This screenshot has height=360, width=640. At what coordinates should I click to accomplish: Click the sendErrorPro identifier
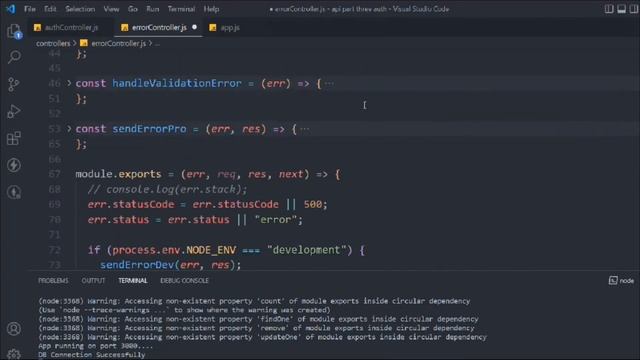[x=149, y=129]
